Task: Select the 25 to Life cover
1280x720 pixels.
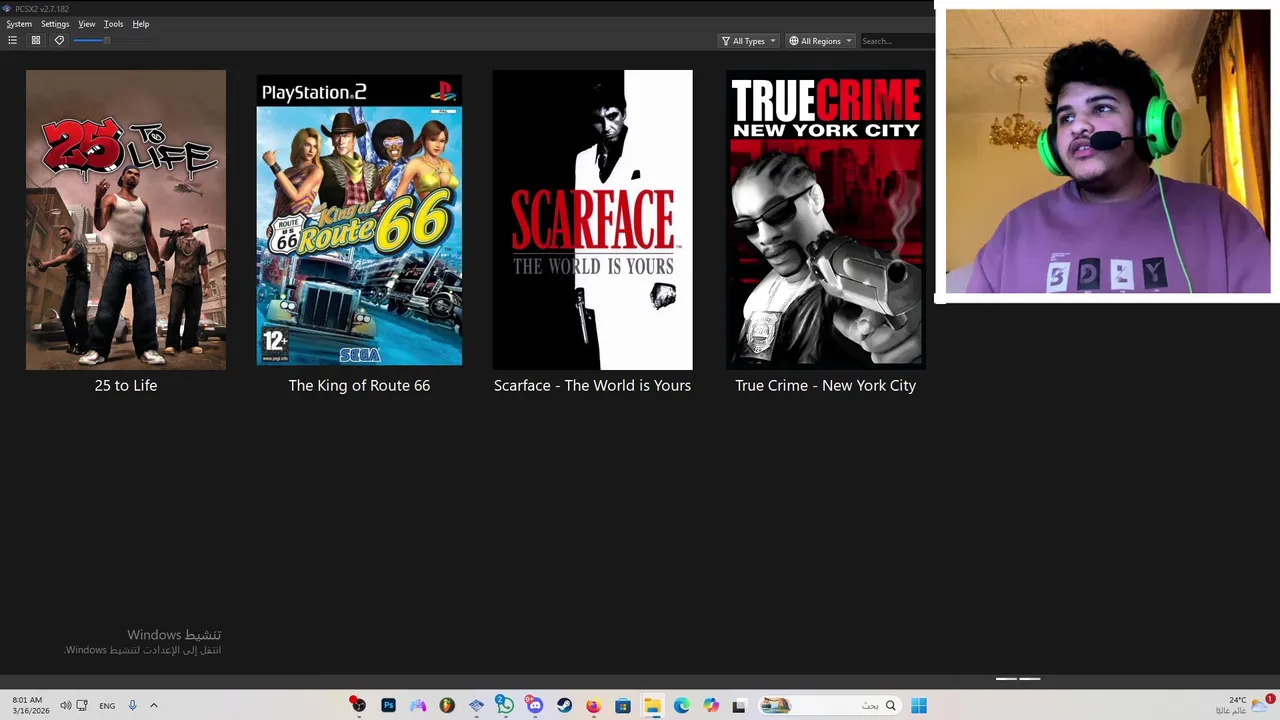Action: pos(126,220)
